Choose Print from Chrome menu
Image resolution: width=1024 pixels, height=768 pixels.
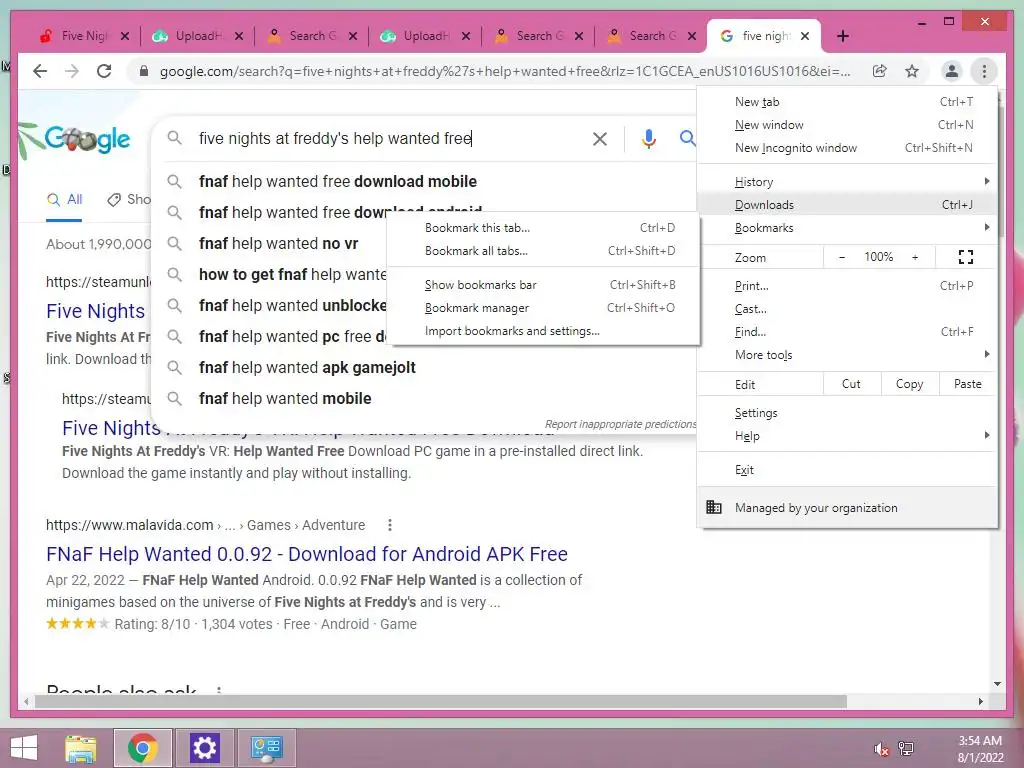click(847, 285)
